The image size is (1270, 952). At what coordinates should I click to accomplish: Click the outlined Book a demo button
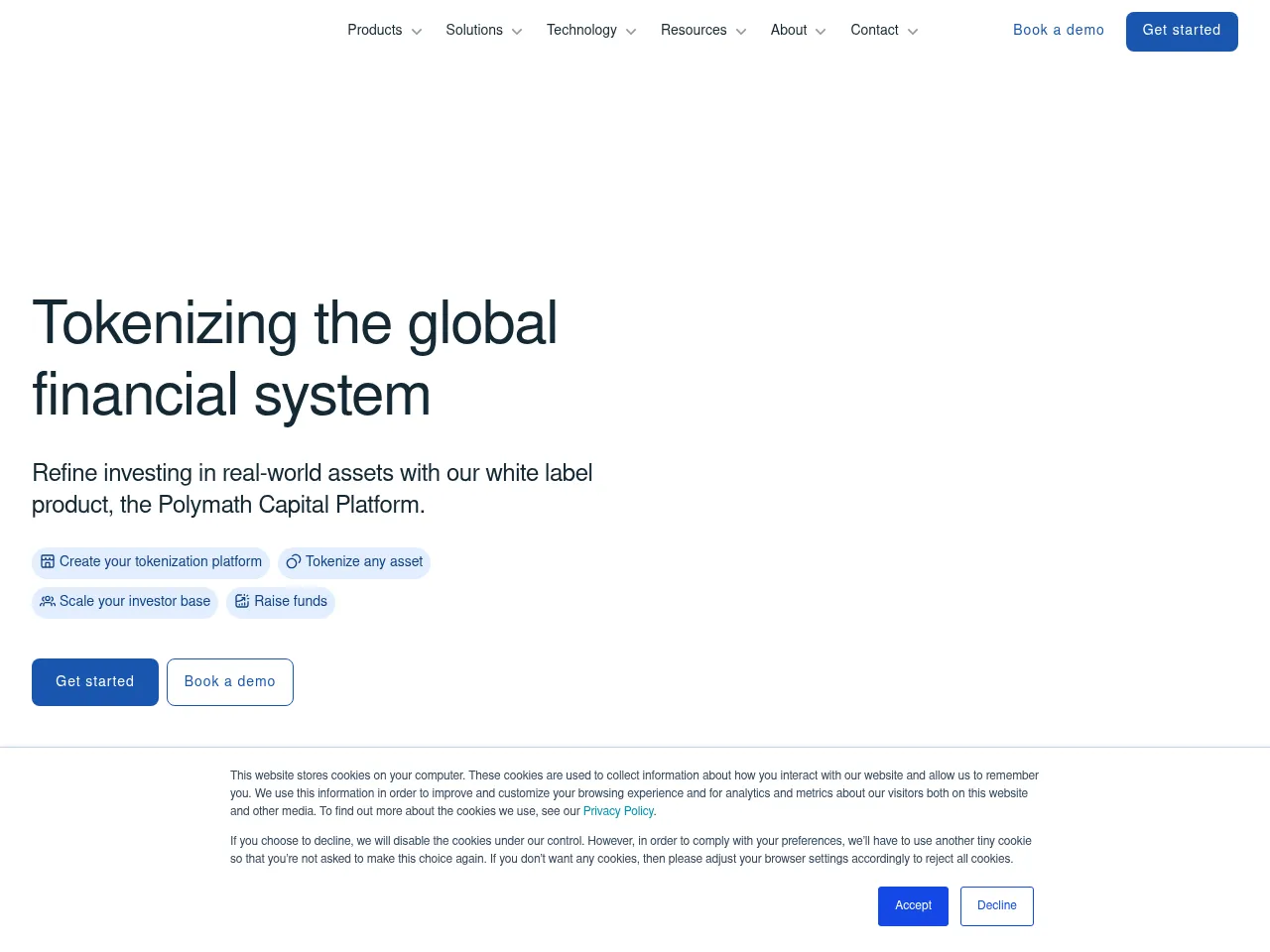tap(230, 682)
